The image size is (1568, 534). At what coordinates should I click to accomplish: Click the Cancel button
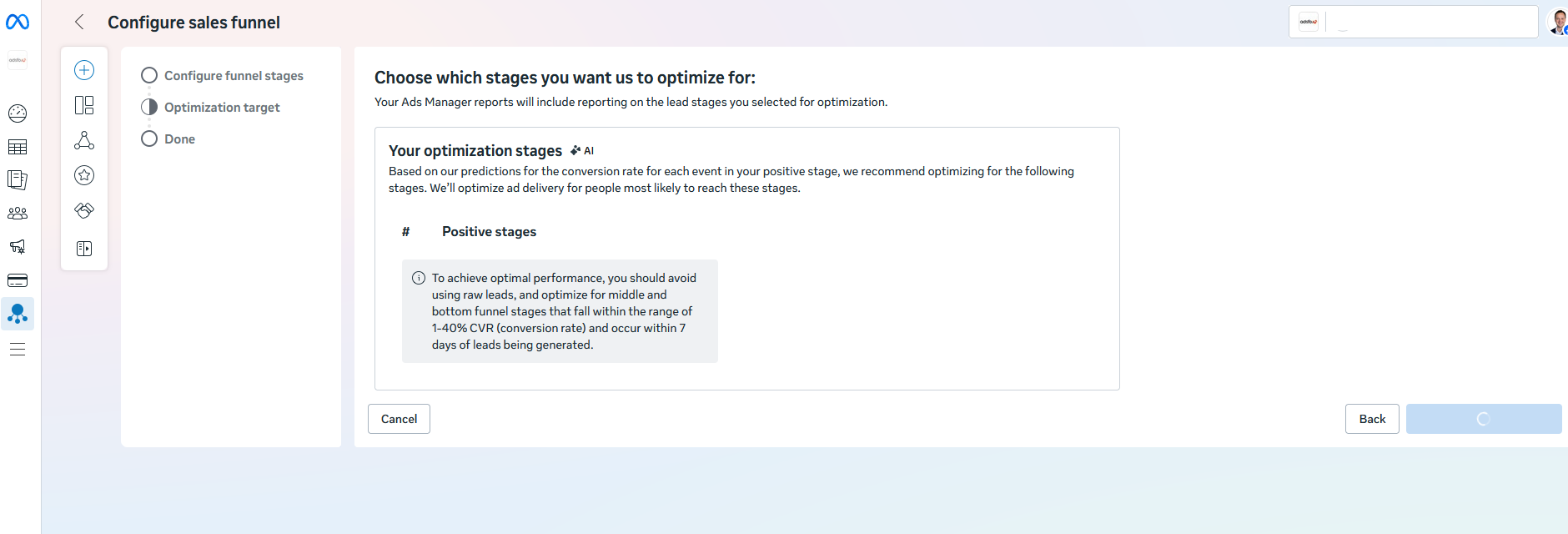399,419
